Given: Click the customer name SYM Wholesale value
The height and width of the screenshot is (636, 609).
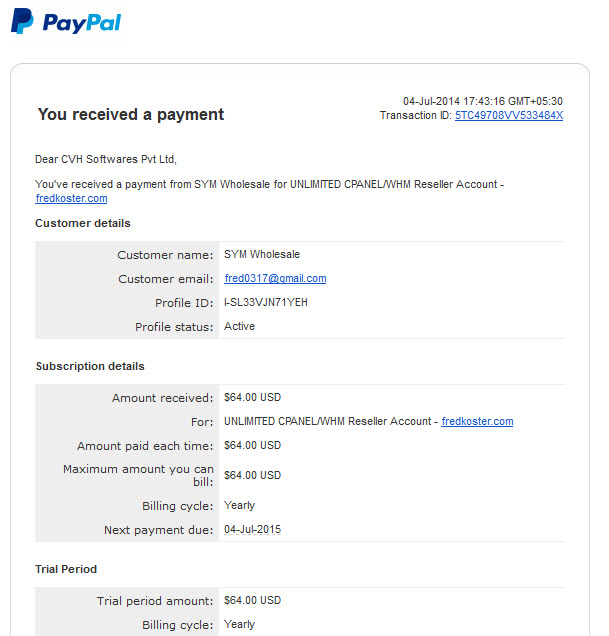Looking at the screenshot, I should (262, 254).
